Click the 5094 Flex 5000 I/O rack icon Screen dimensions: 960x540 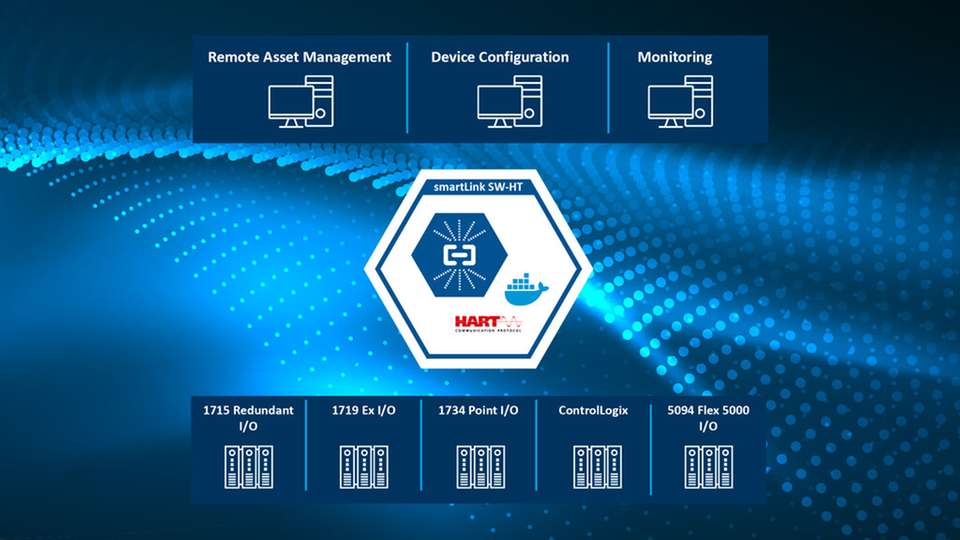pyautogui.click(x=708, y=467)
